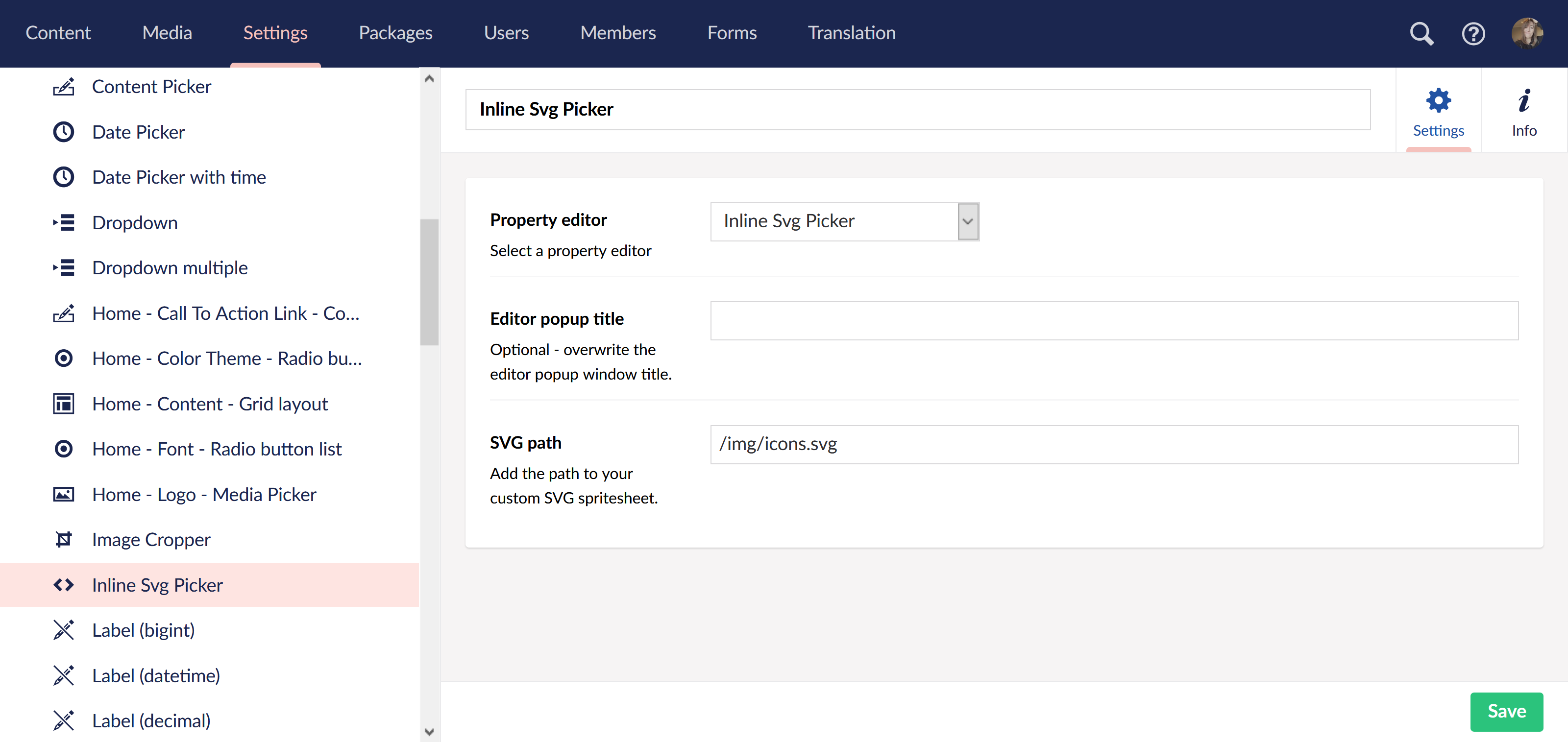Go to the Content section

point(58,33)
